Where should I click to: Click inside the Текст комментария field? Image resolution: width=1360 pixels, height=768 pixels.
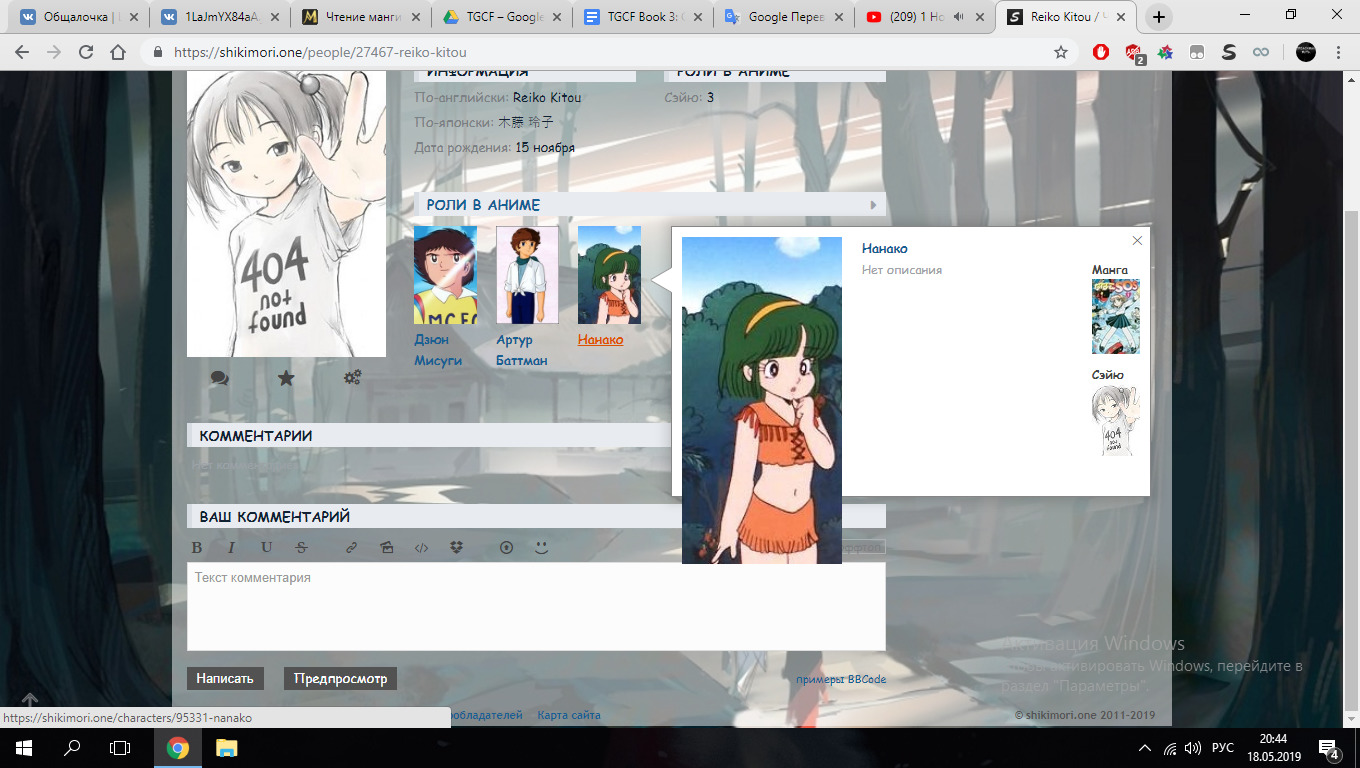pyautogui.click(x=535, y=606)
